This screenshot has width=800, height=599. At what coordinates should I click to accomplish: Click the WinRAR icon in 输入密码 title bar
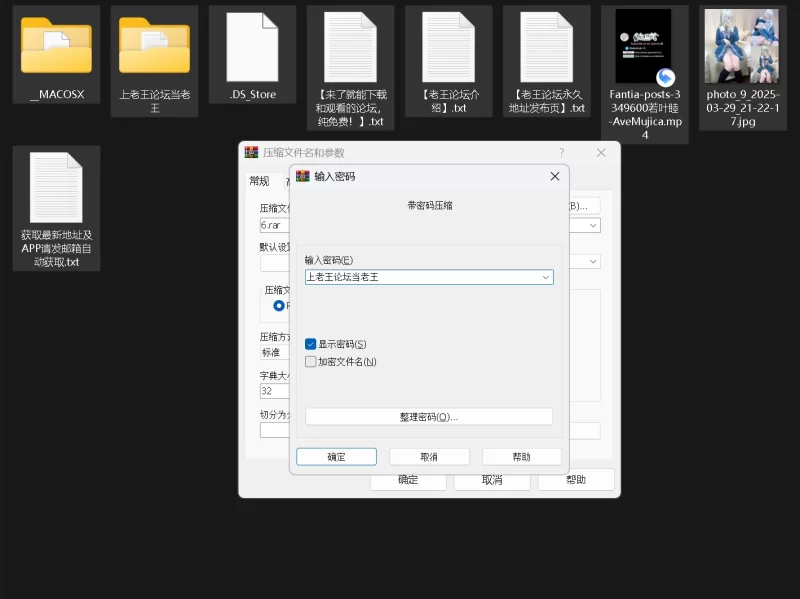point(302,177)
